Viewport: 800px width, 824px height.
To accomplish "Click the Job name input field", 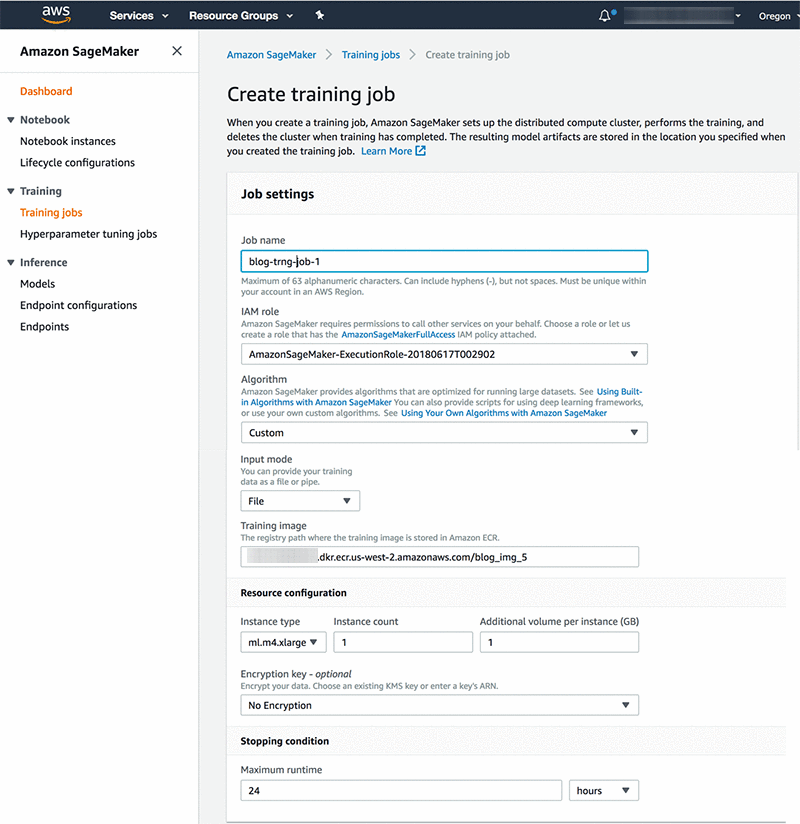I will tap(444, 262).
